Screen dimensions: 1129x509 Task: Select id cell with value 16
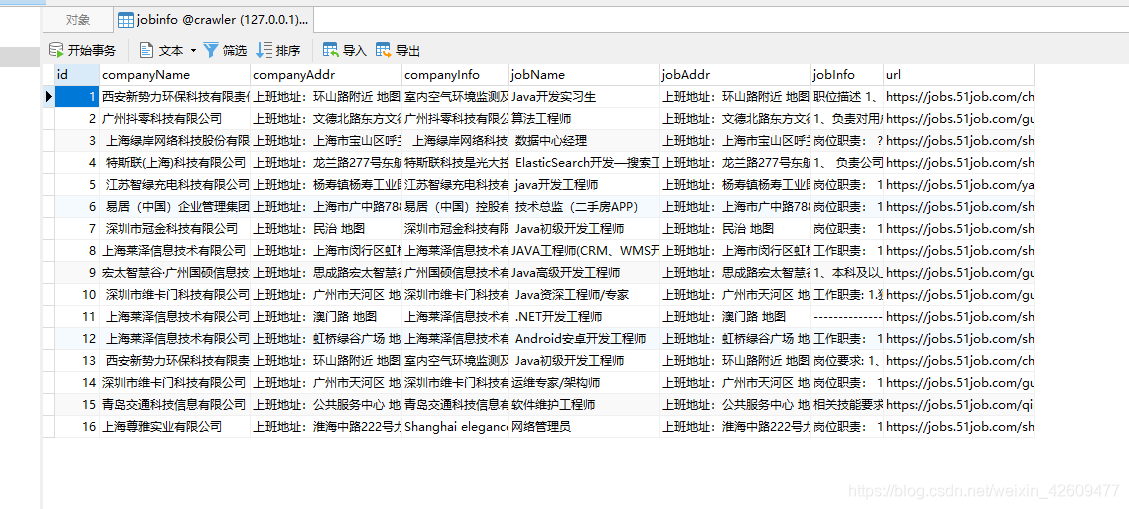click(x=77, y=427)
